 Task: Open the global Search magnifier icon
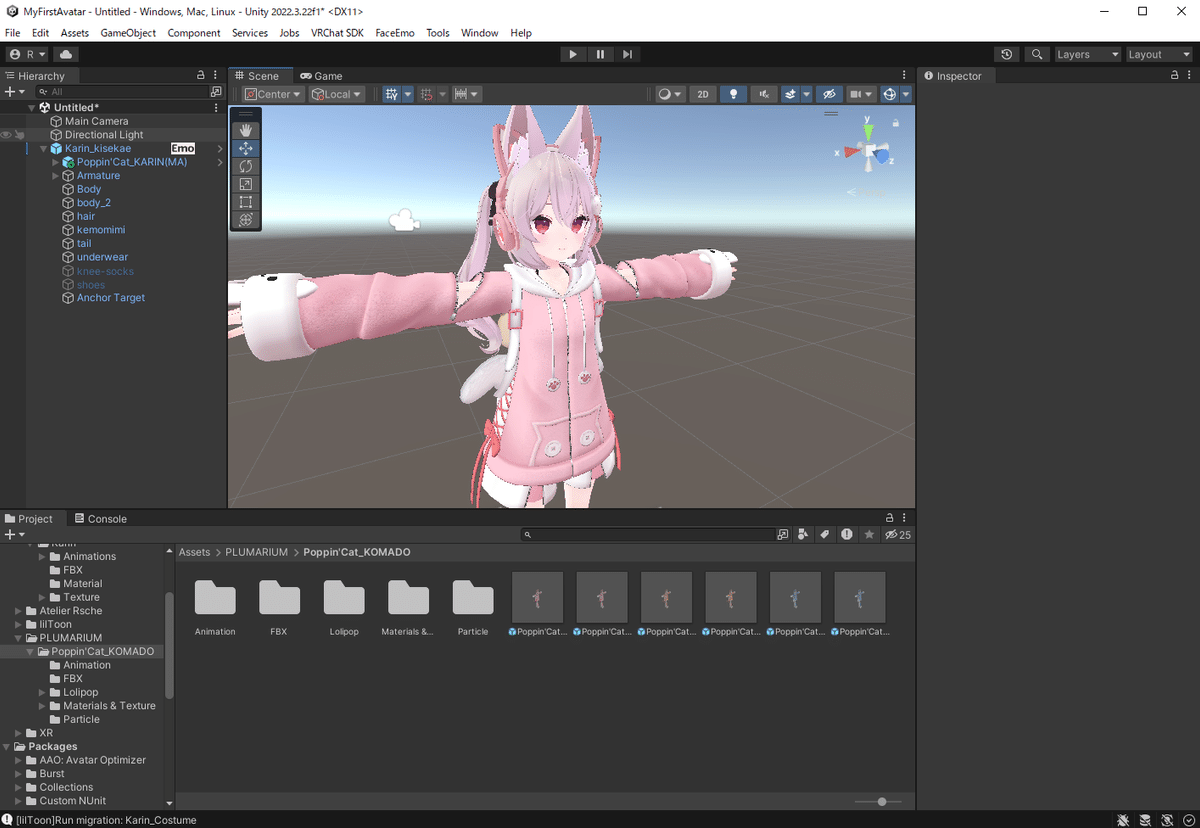1037,54
